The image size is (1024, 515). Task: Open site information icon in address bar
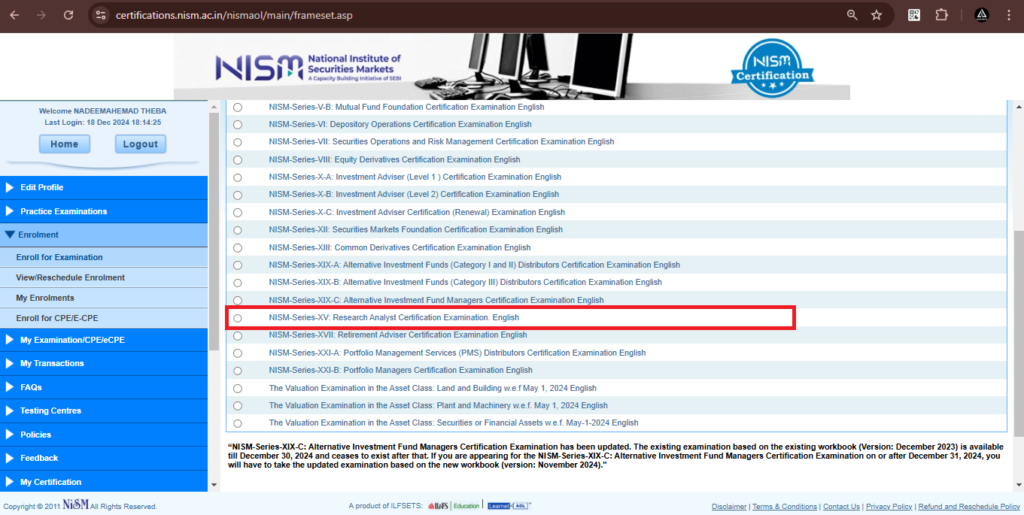point(101,15)
